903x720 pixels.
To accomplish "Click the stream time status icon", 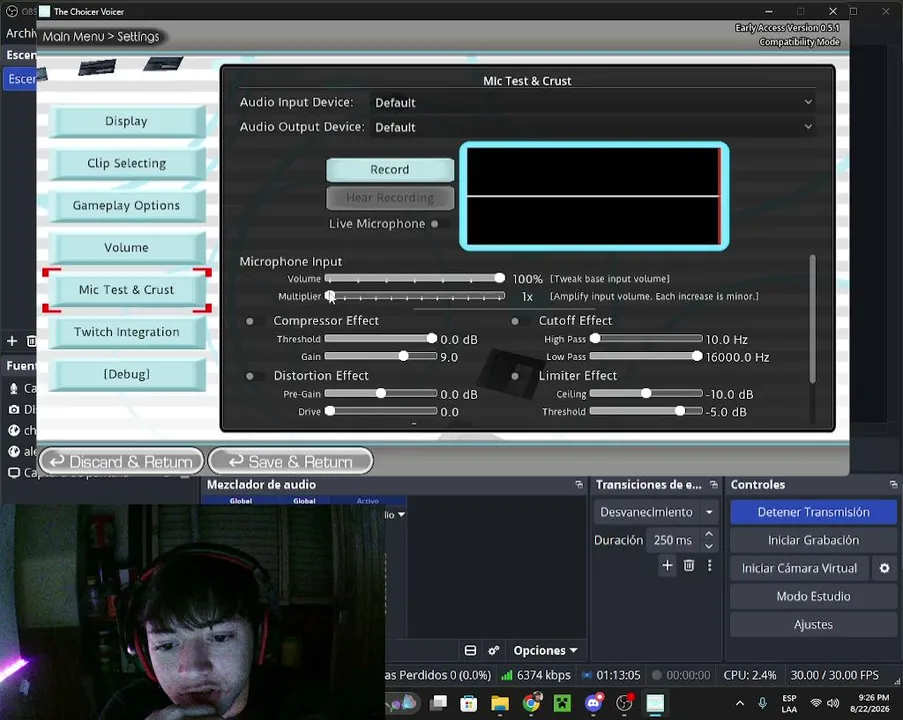I will (x=587, y=675).
